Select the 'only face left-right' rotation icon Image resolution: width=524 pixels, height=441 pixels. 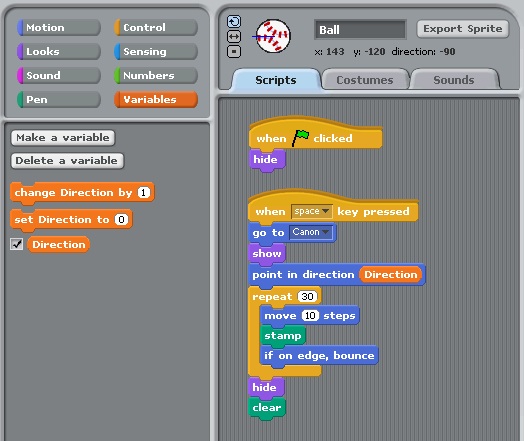coord(234,36)
